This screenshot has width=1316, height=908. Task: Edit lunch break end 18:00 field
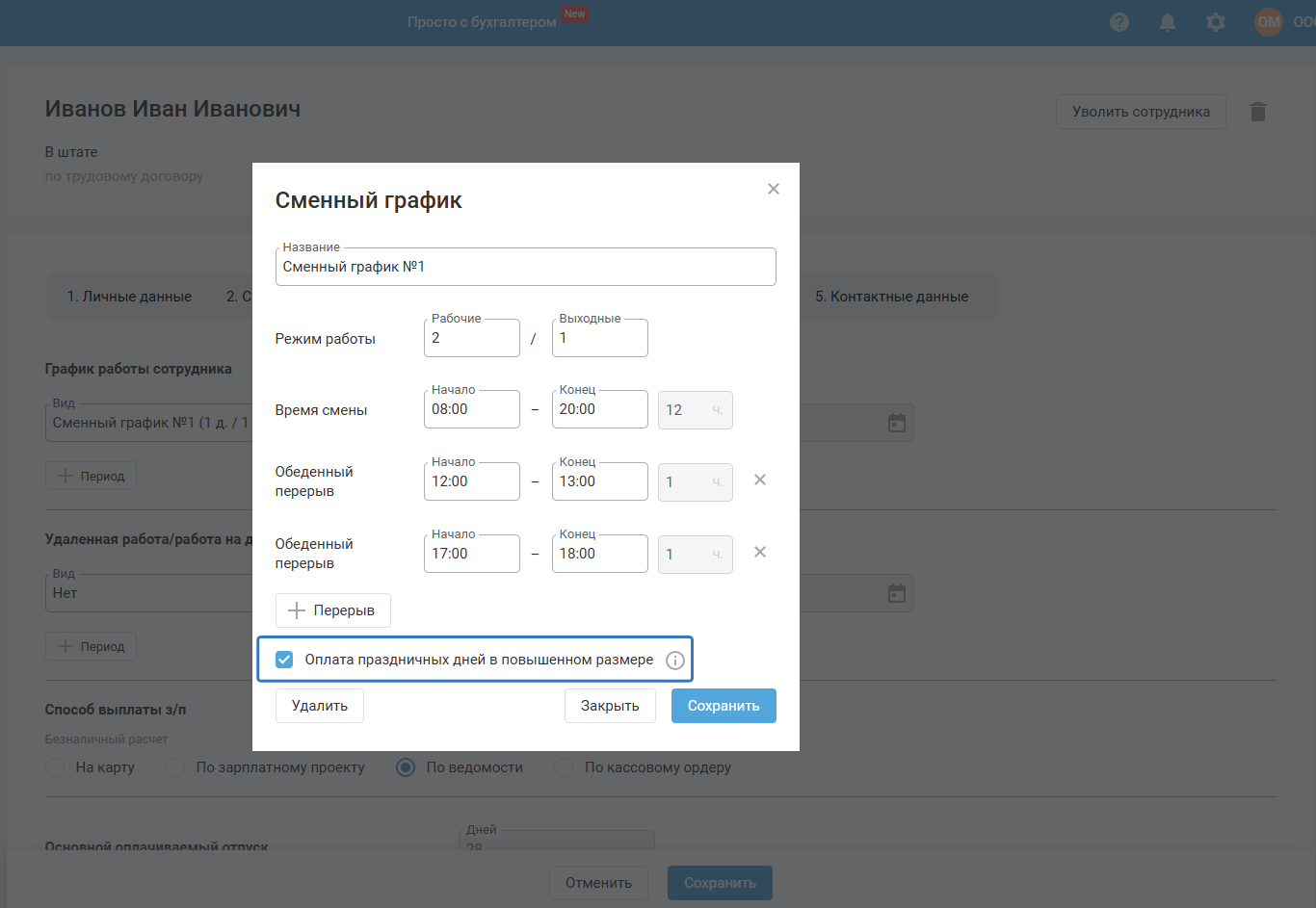point(600,554)
